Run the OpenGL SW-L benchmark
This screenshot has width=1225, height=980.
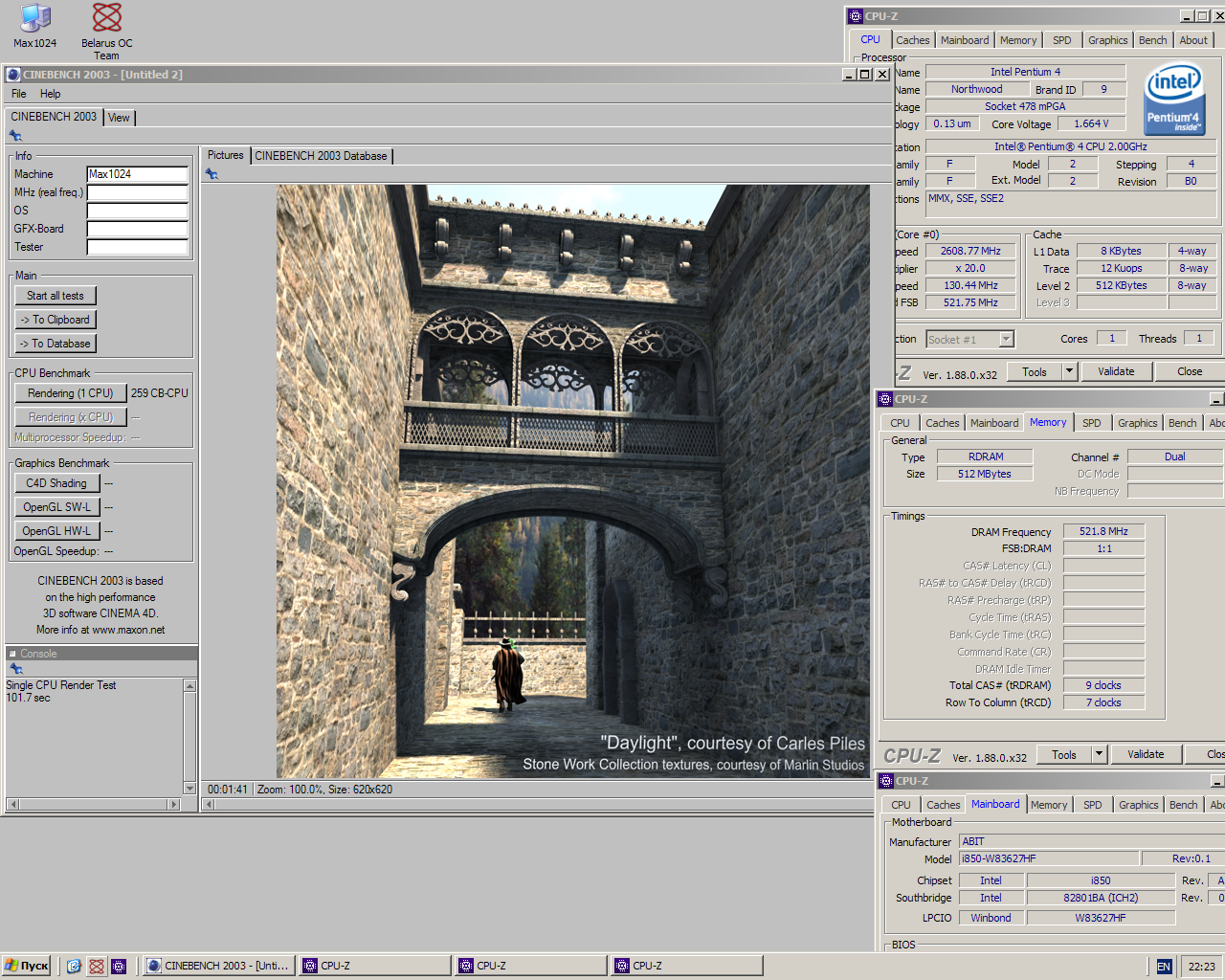point(56,507)
